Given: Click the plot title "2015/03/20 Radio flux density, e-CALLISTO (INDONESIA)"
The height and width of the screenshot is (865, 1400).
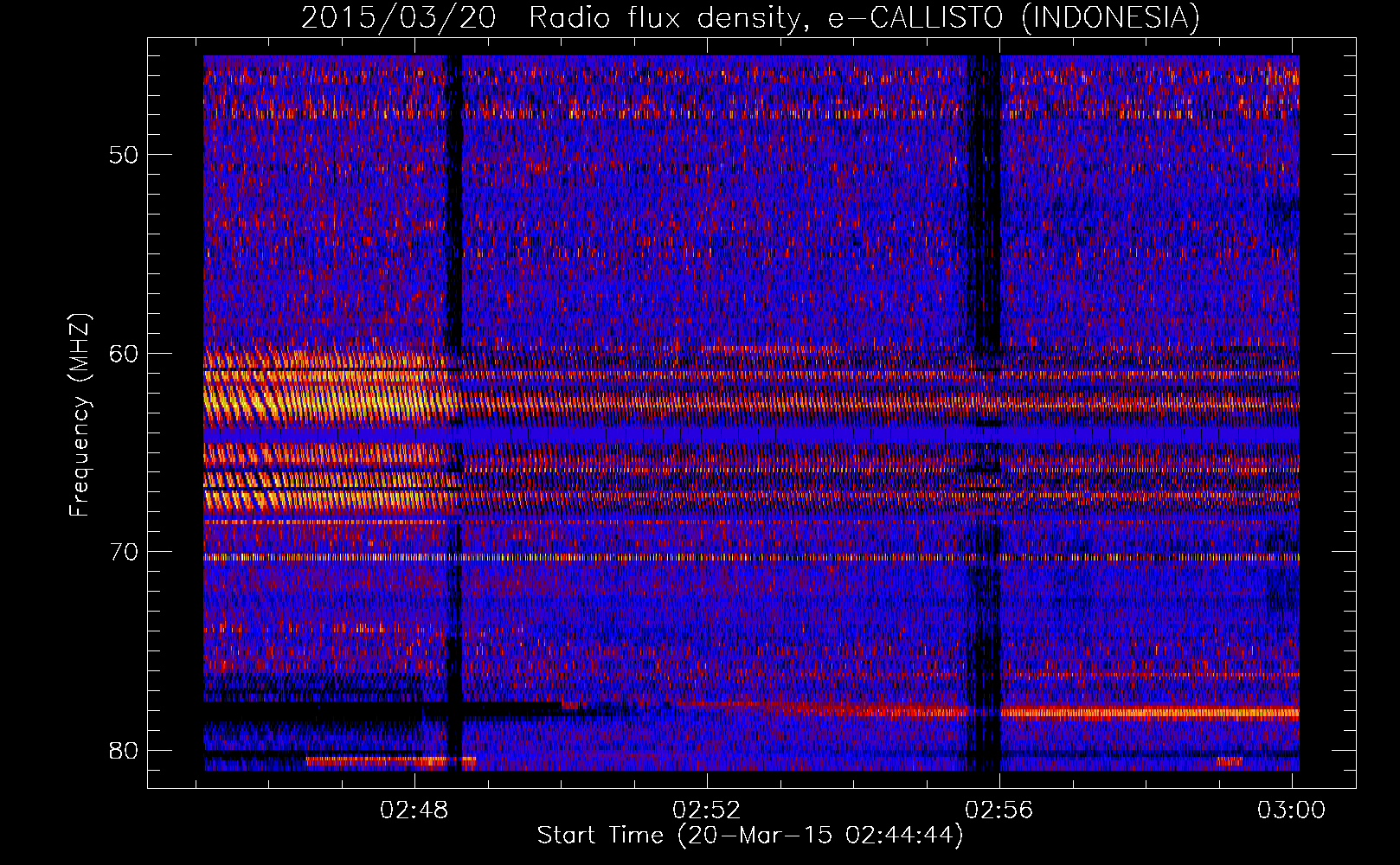Looking at the screenshot, I should coord(750,17).
